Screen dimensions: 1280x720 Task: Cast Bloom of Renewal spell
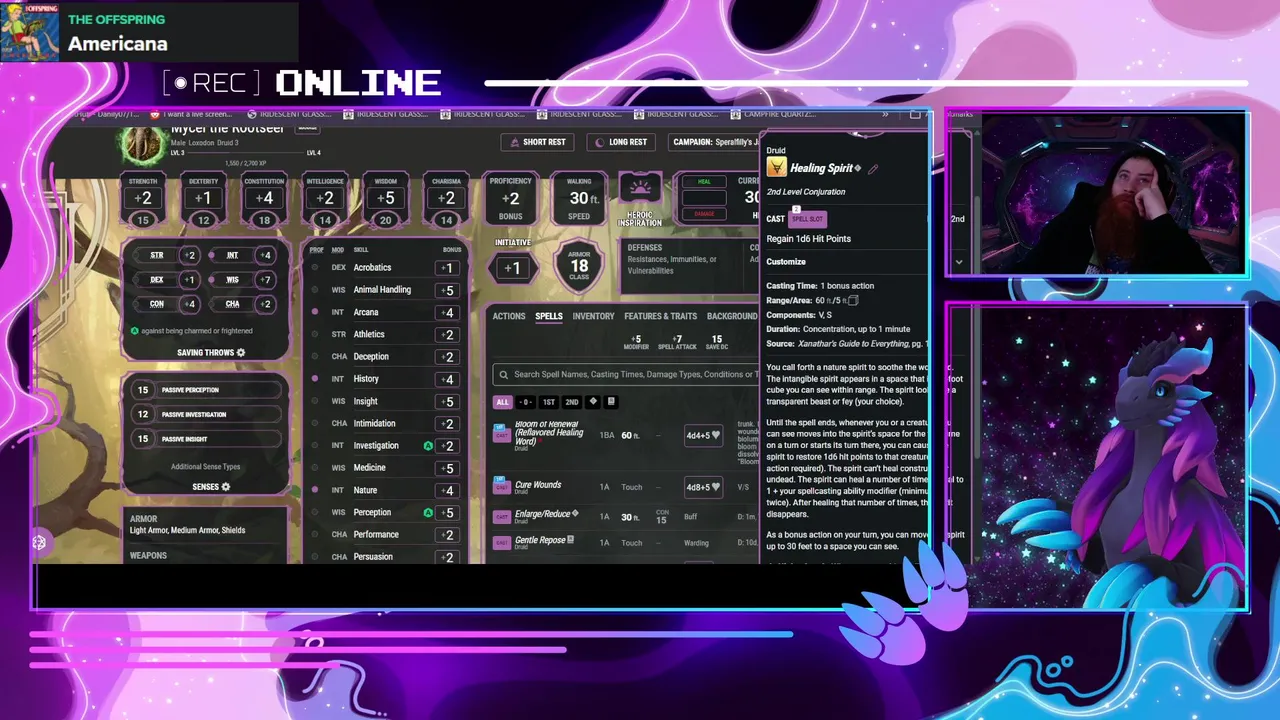502,435
